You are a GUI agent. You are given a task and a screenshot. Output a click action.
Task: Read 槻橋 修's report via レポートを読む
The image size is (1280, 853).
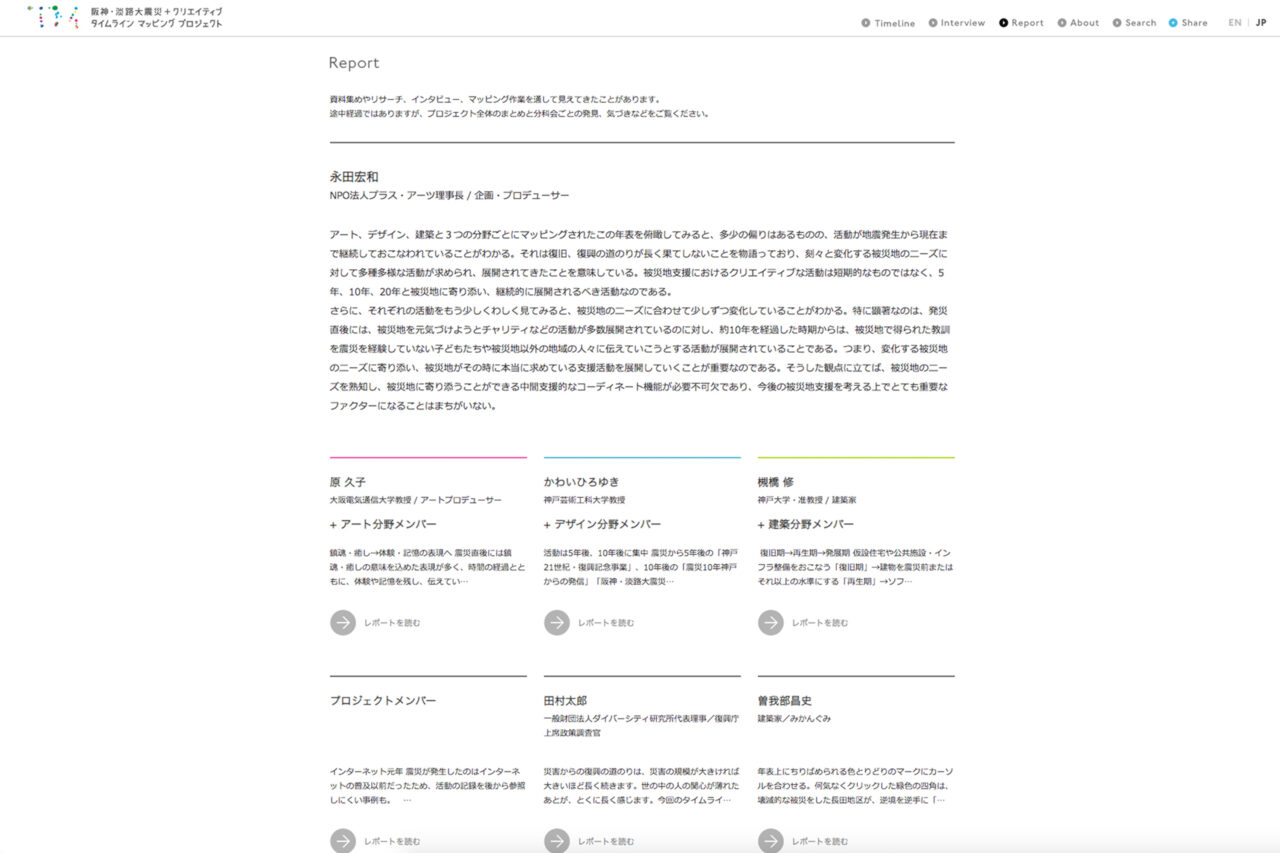pyautogui.click(x=820, y=623)
